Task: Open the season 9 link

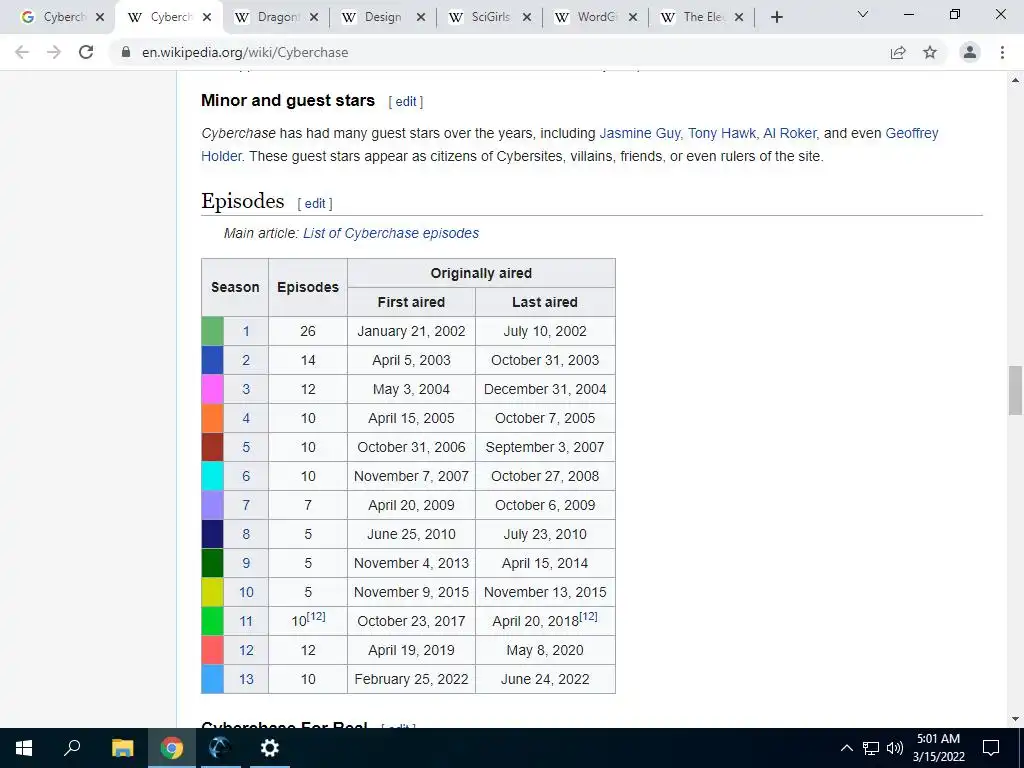Action: pyautogui.click(x=246, y=563)
